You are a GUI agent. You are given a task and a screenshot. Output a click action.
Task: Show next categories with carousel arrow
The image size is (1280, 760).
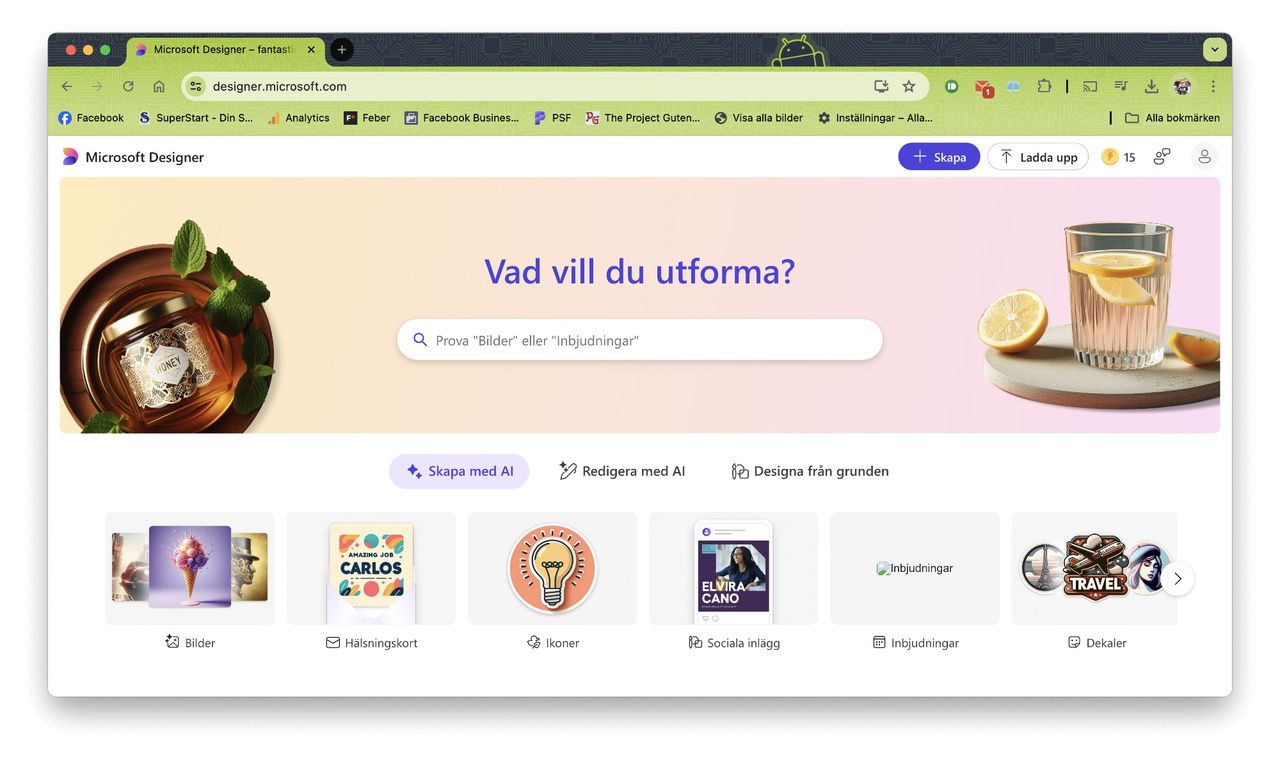coord(1178,578)
